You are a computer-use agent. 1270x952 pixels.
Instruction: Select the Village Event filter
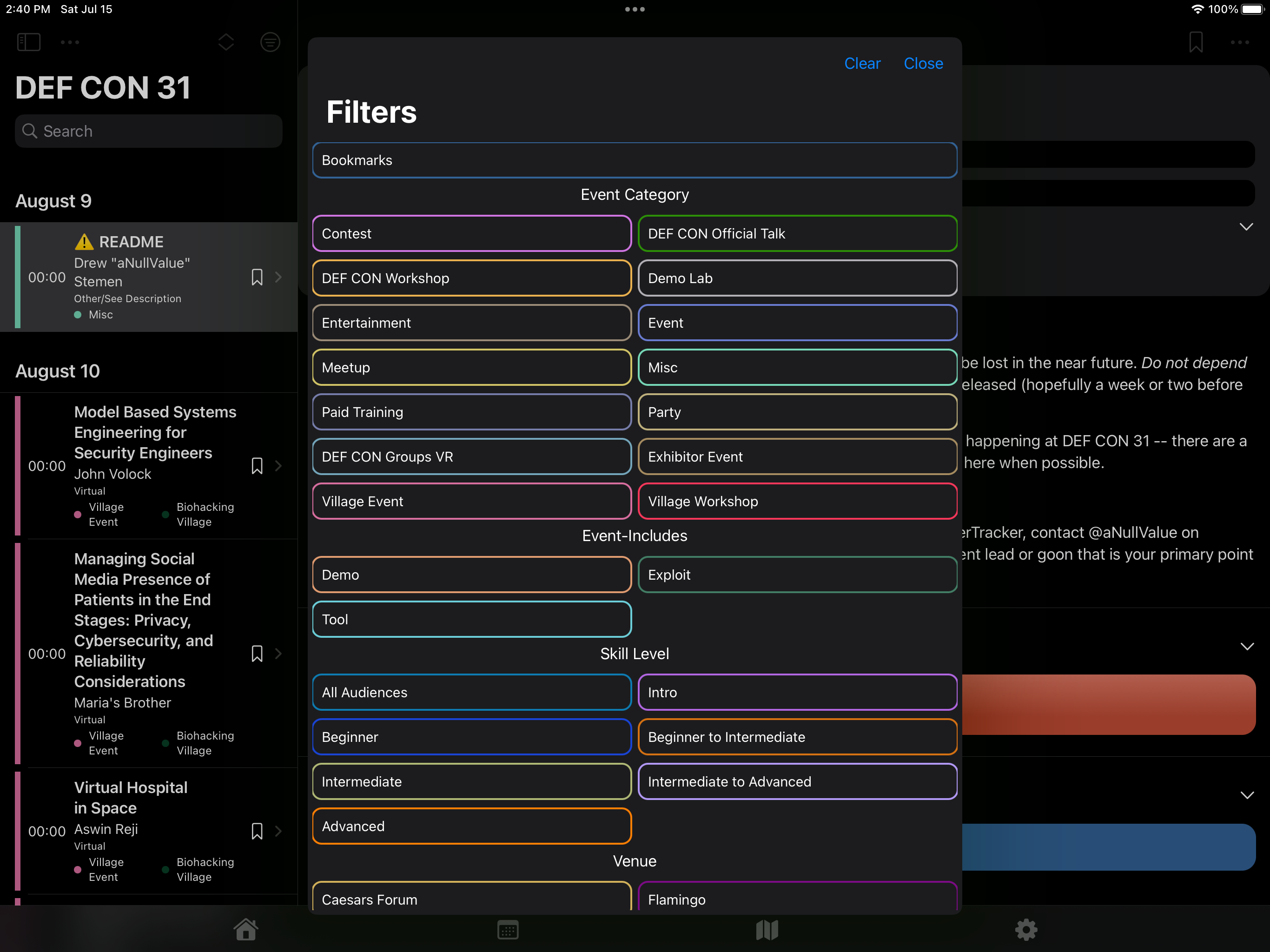[x=472, y=501]
